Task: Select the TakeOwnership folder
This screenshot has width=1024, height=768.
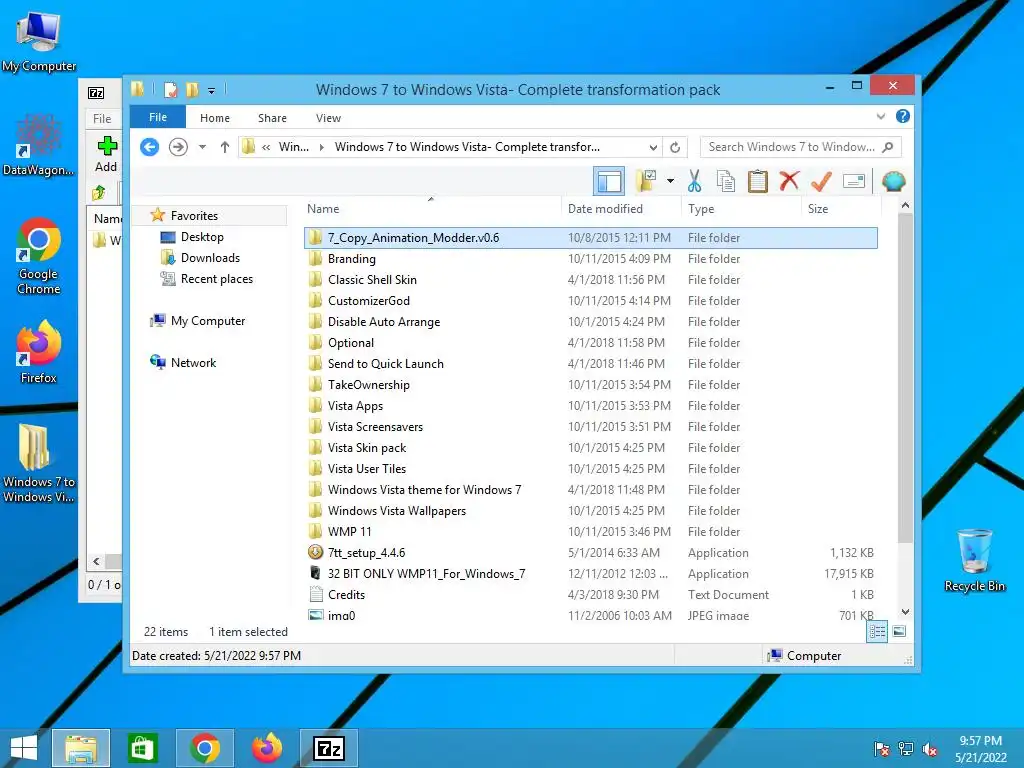Action: pos(591,385)
